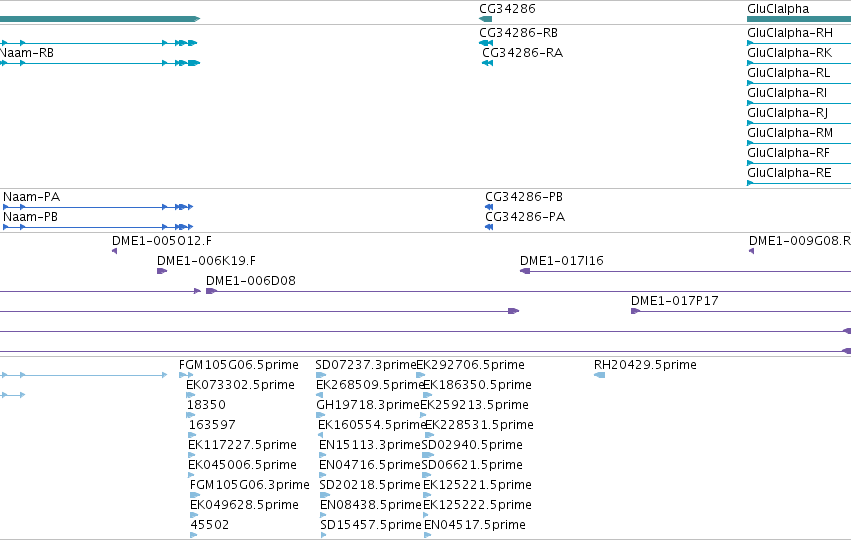Select EST EN04517.5prime
Viewport: 851px width, 540px height.
[475, 525]
